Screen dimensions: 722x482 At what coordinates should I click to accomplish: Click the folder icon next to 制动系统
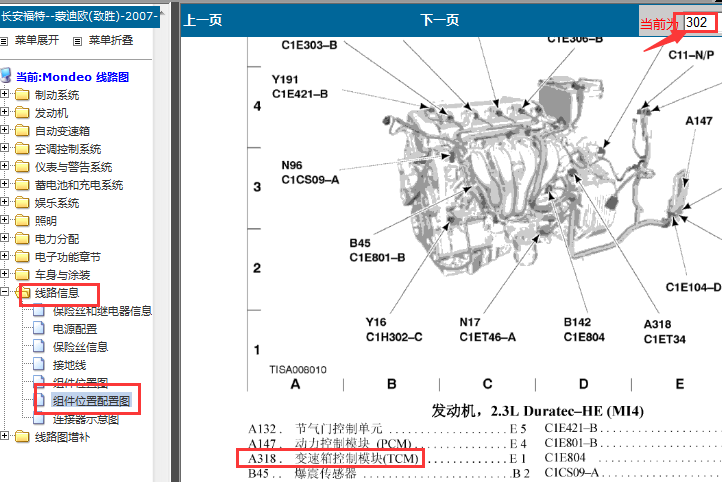22,95
